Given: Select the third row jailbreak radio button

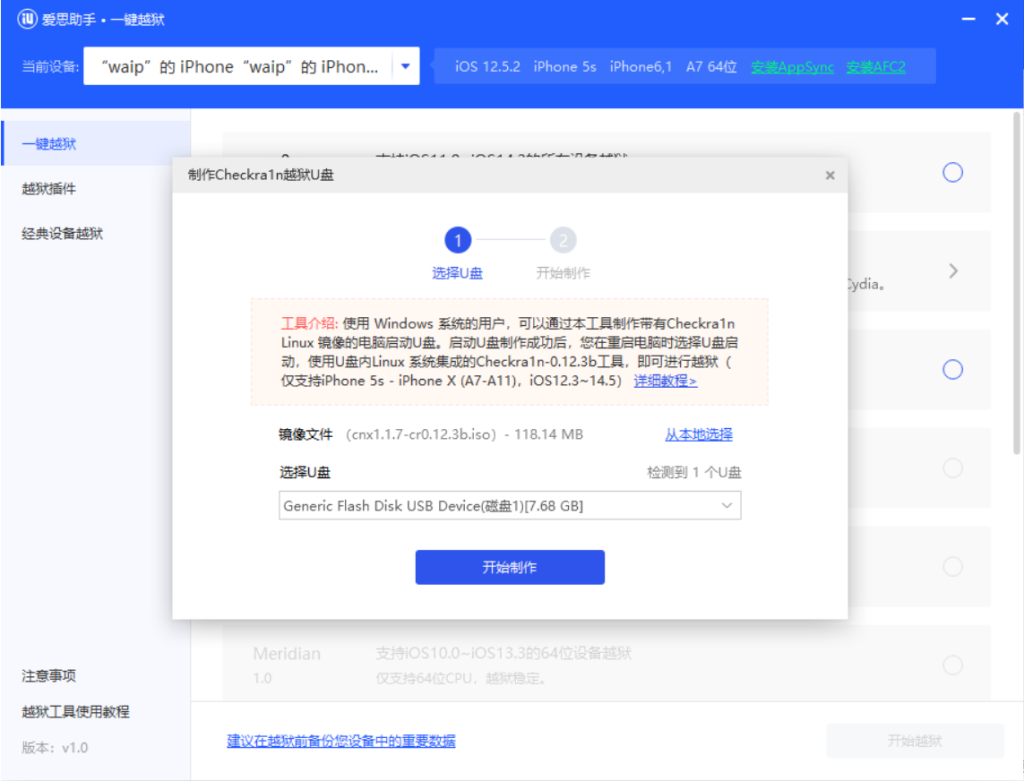Looking at the screenshot, I should tap(952, 369).
